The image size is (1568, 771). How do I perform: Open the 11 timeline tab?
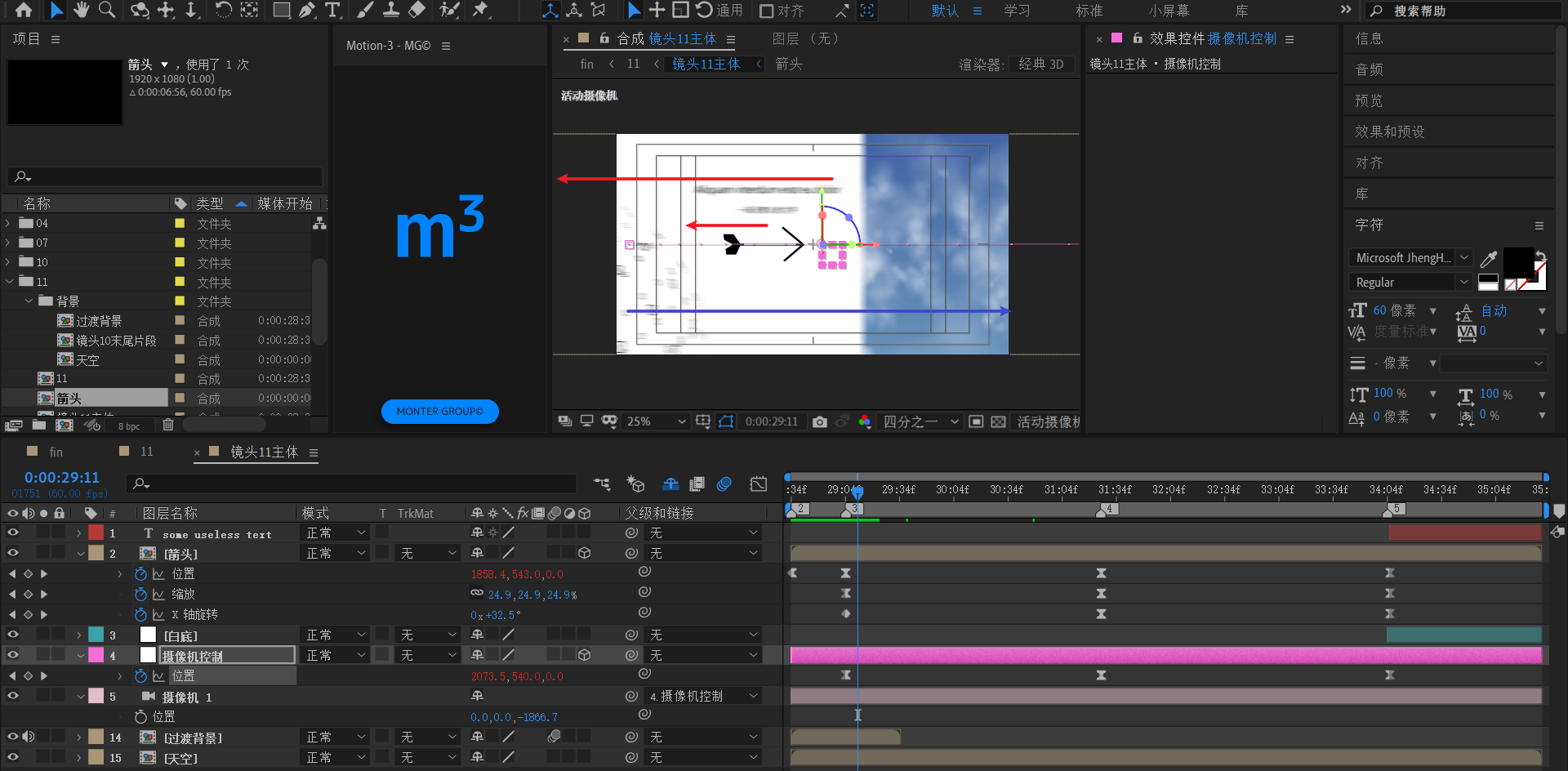coord(146,452)
